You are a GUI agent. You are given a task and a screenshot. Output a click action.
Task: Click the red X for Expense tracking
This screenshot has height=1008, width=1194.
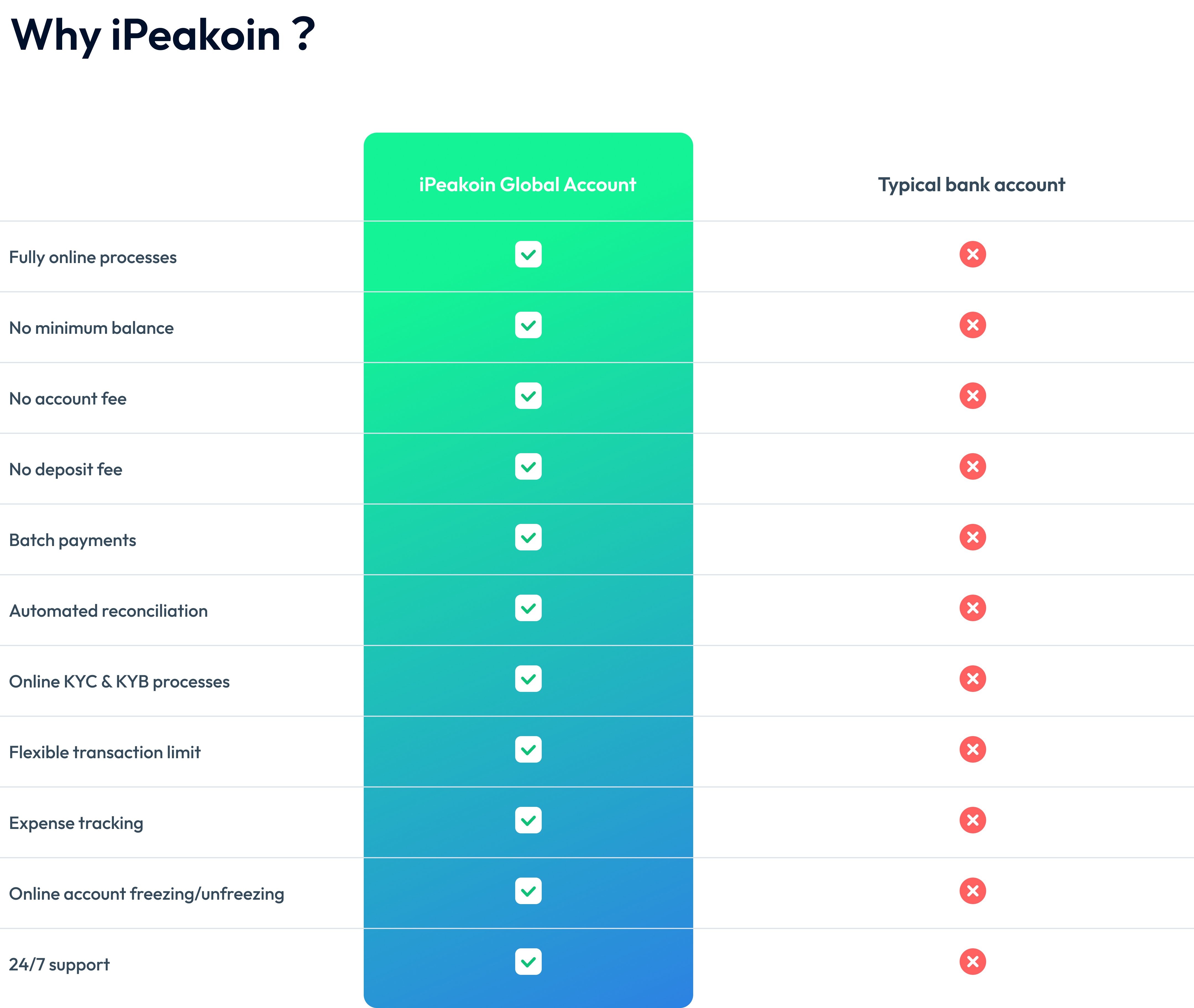[x=972, y=820]
